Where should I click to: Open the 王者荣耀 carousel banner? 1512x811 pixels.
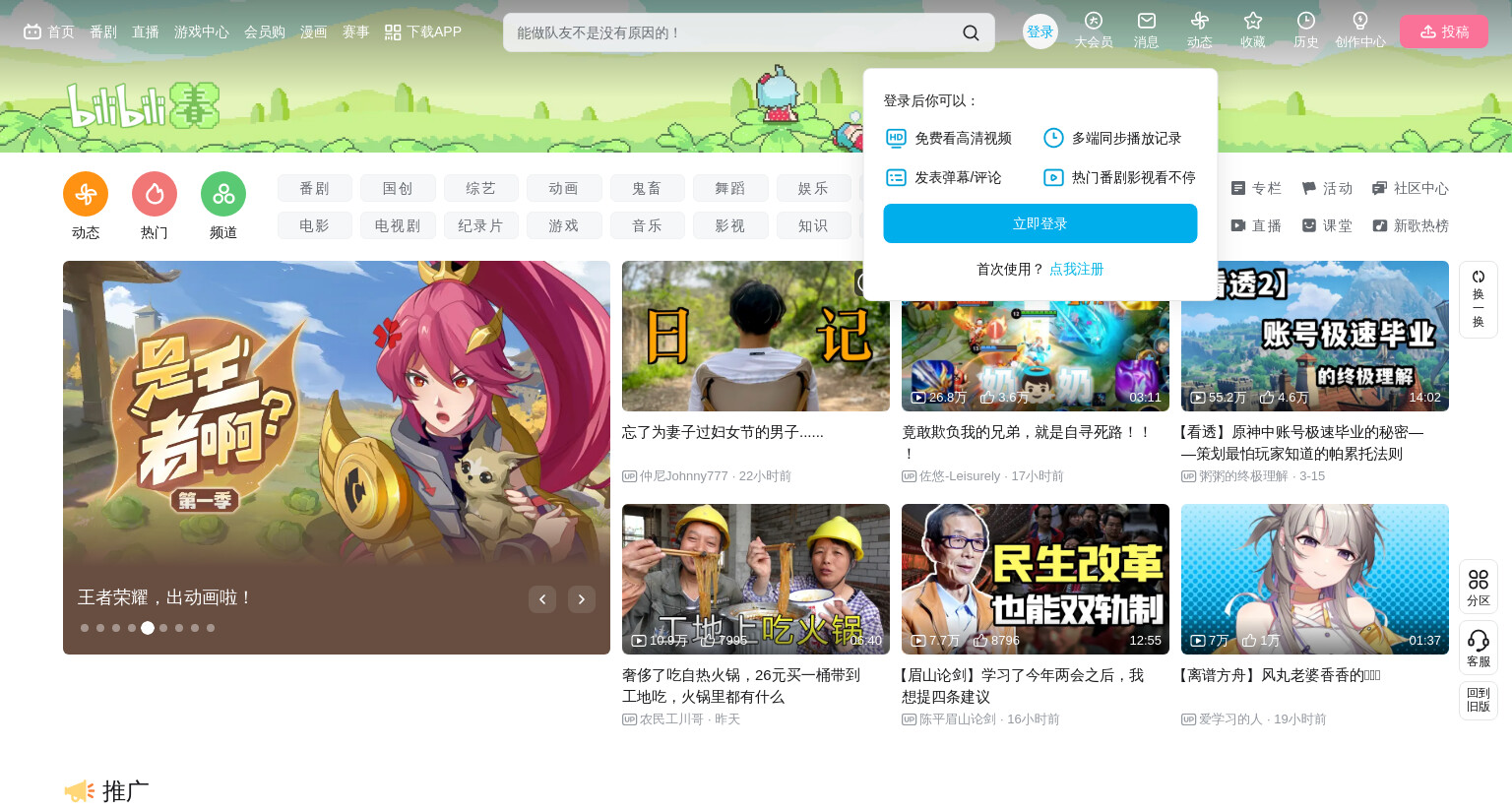pyautogui.click(x=337, y=458)
